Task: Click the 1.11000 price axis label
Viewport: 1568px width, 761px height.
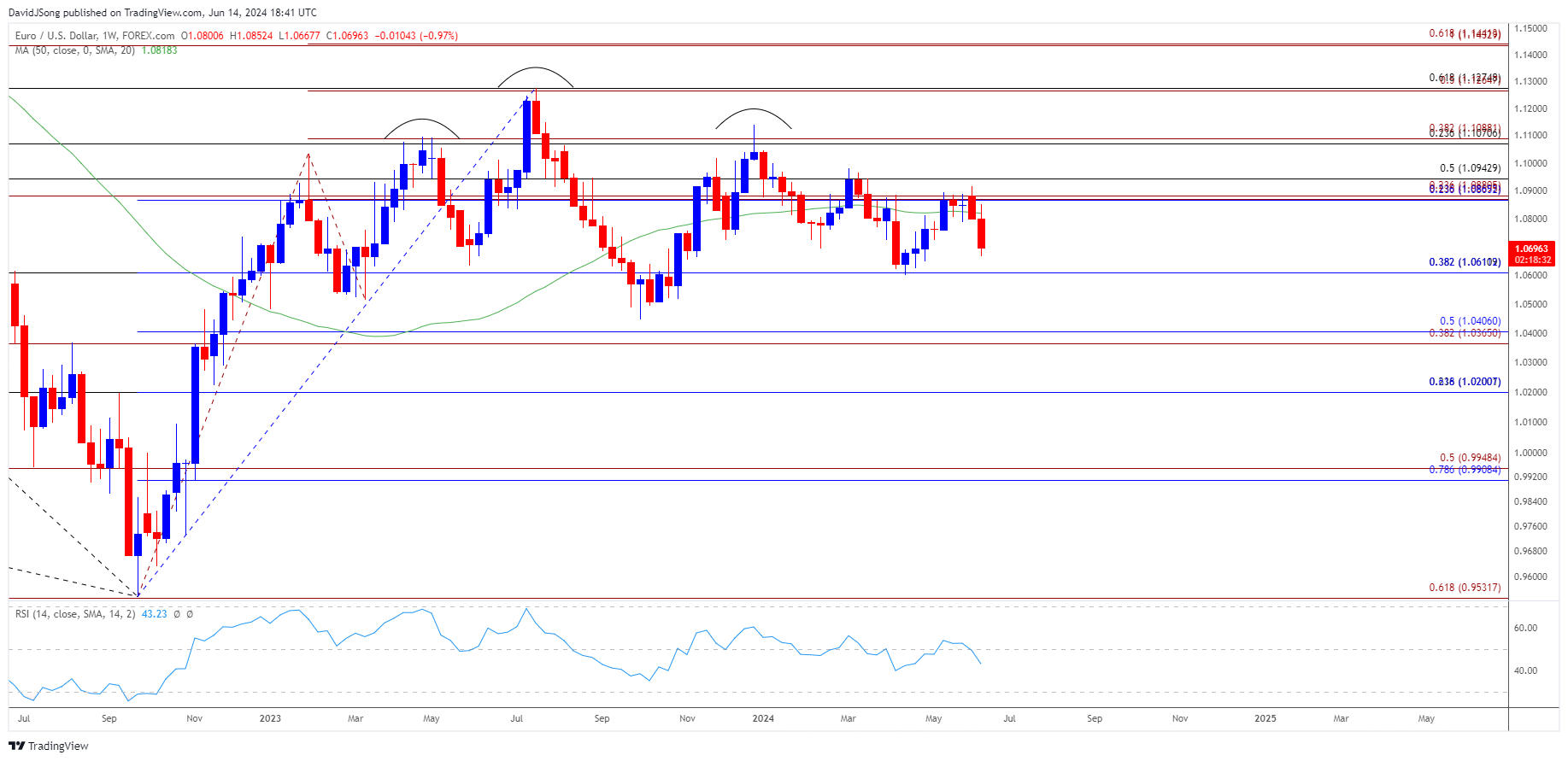Action: 1530,136
